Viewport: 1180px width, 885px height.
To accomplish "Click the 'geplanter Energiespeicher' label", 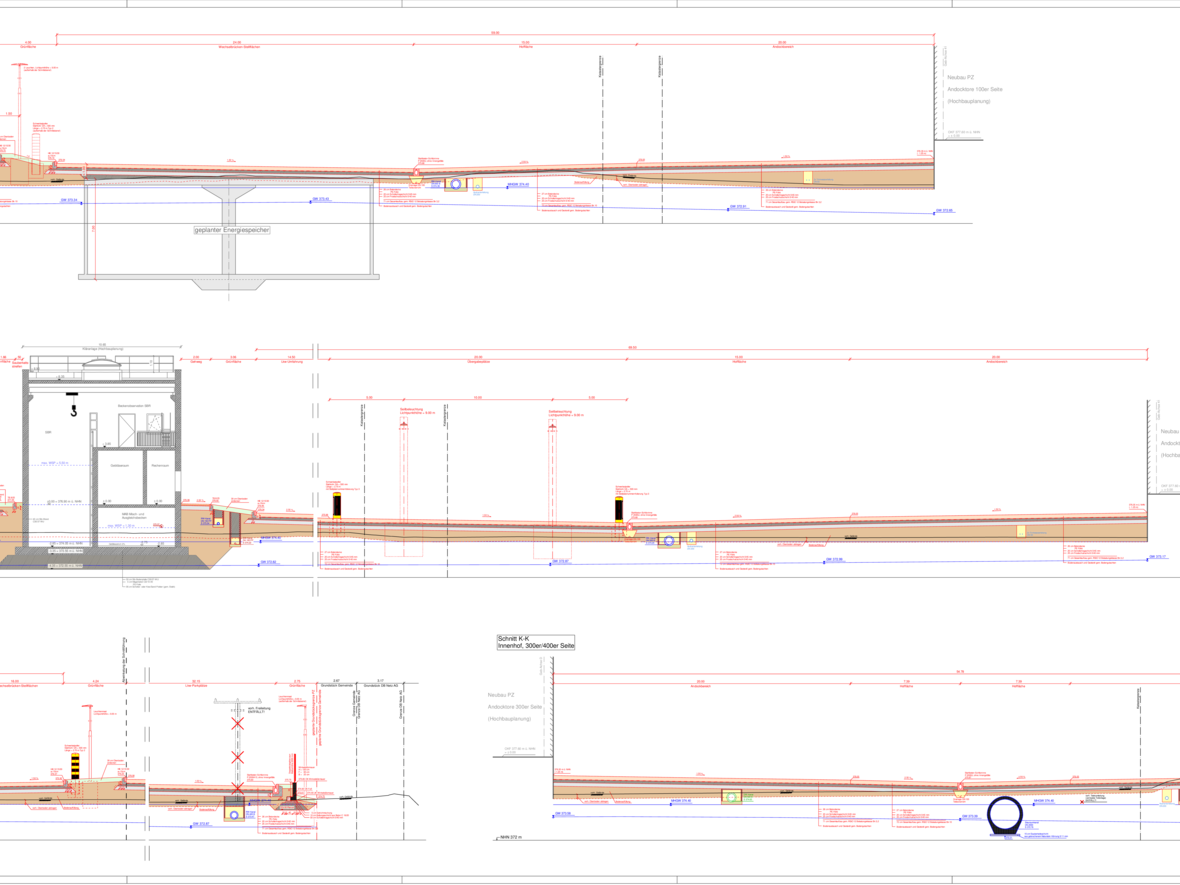I will point(232,230).
